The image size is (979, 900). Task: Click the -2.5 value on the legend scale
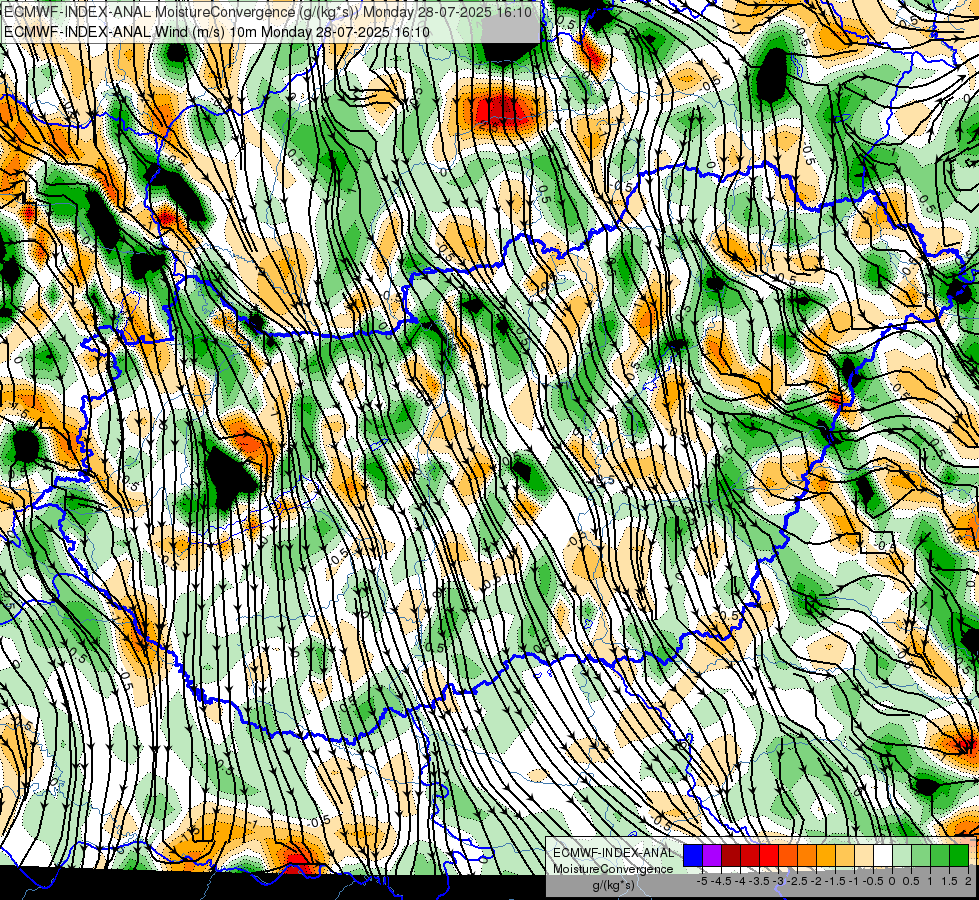(x=796, y=881)
